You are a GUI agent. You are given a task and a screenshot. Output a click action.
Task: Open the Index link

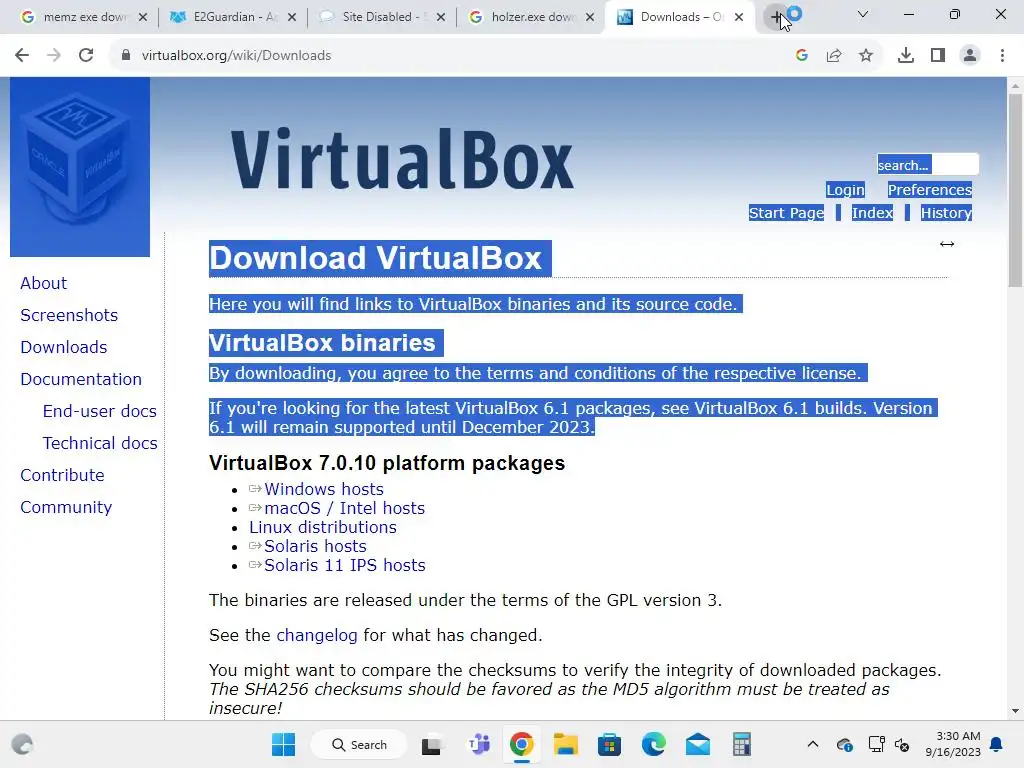click(872, 213)
